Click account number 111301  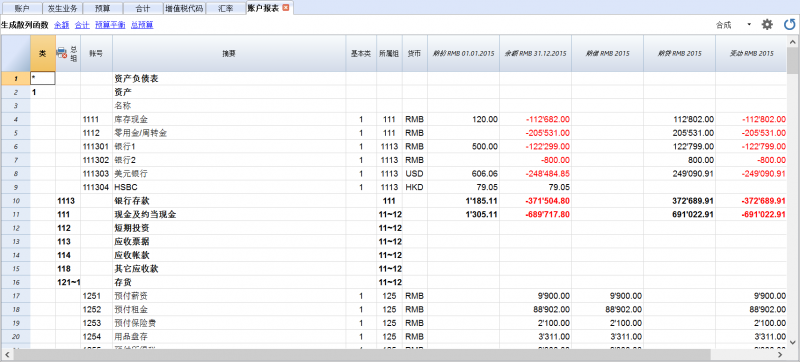(x=96, y=146)
